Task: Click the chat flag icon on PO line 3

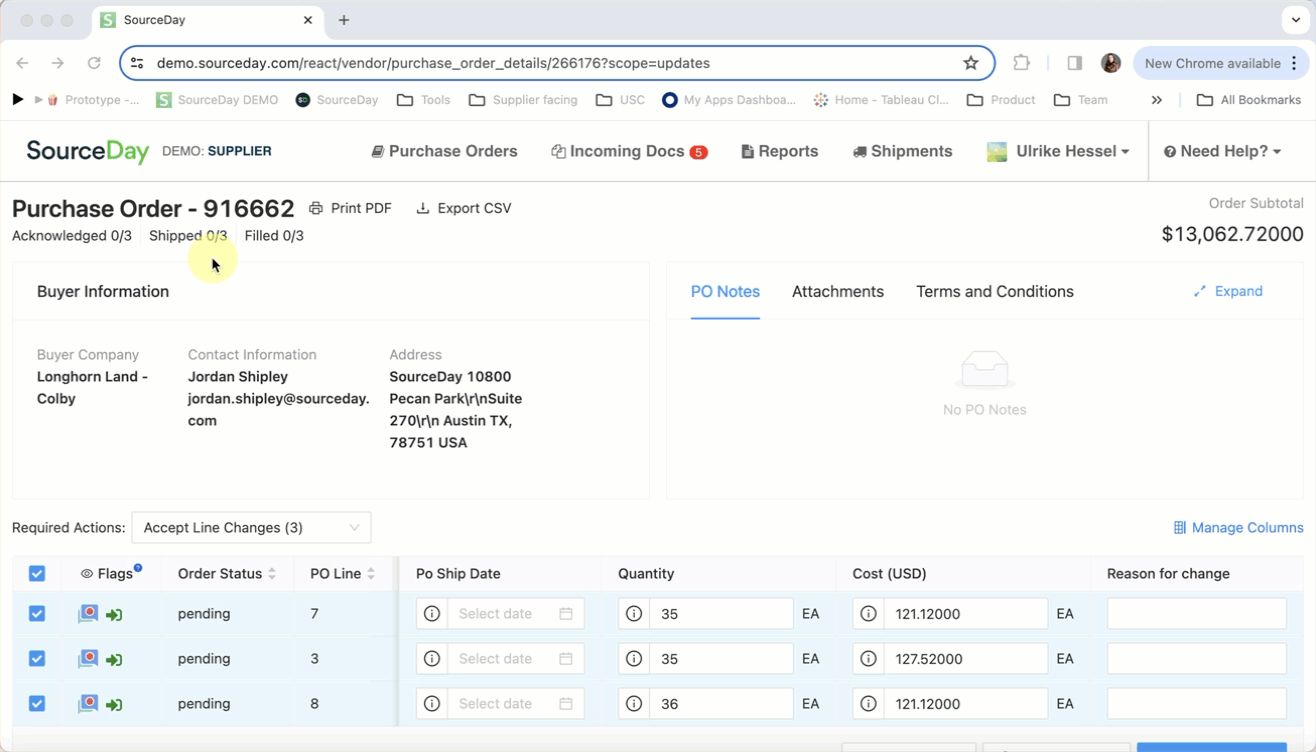Action: pos(88,659)
